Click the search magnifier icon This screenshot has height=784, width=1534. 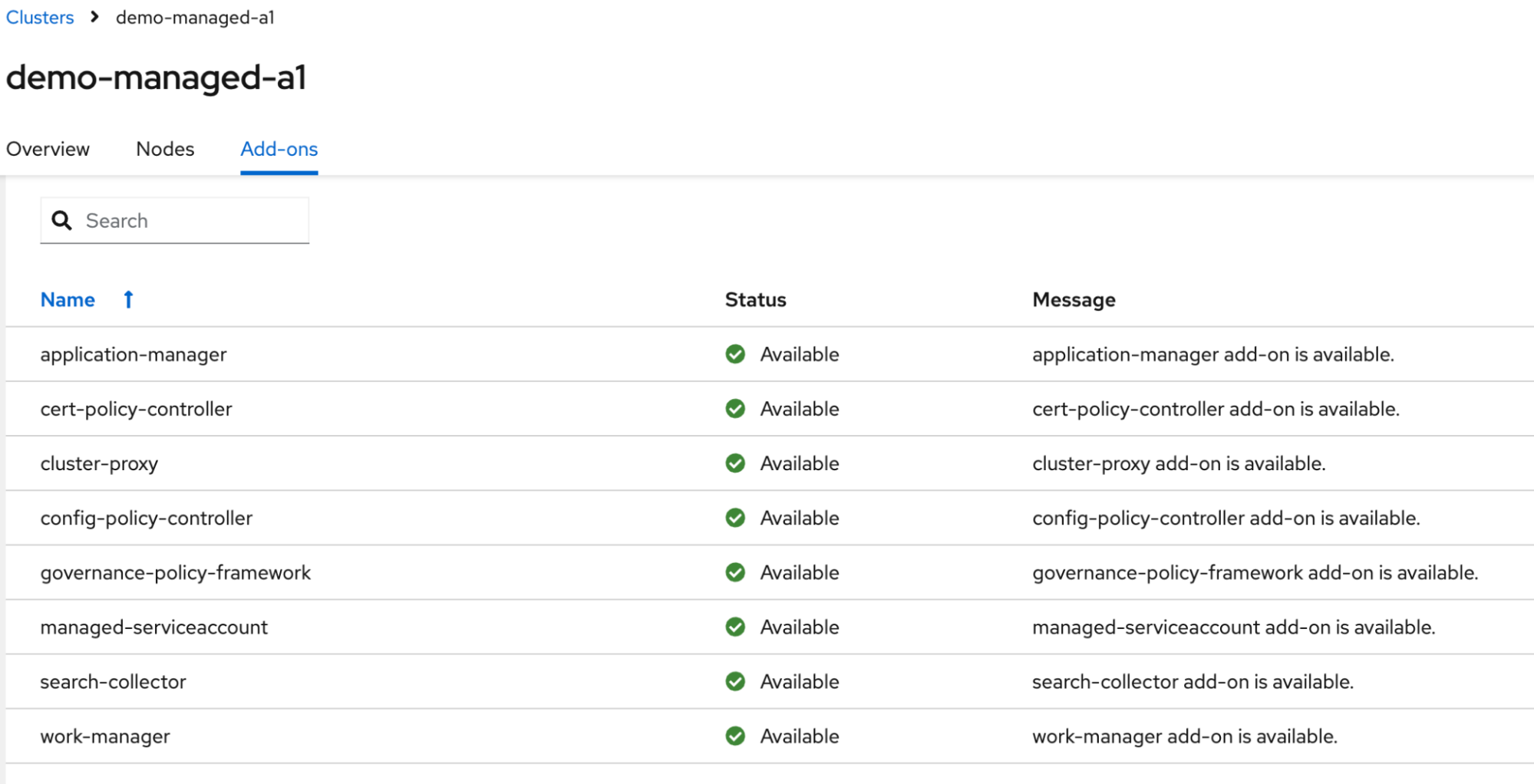(61, 221)
